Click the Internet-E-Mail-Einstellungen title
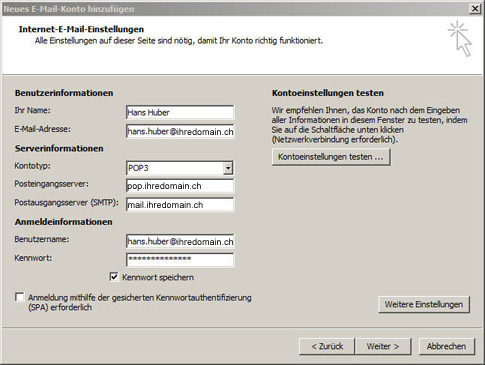Screen dimensions: 485x365 point(81,29)
